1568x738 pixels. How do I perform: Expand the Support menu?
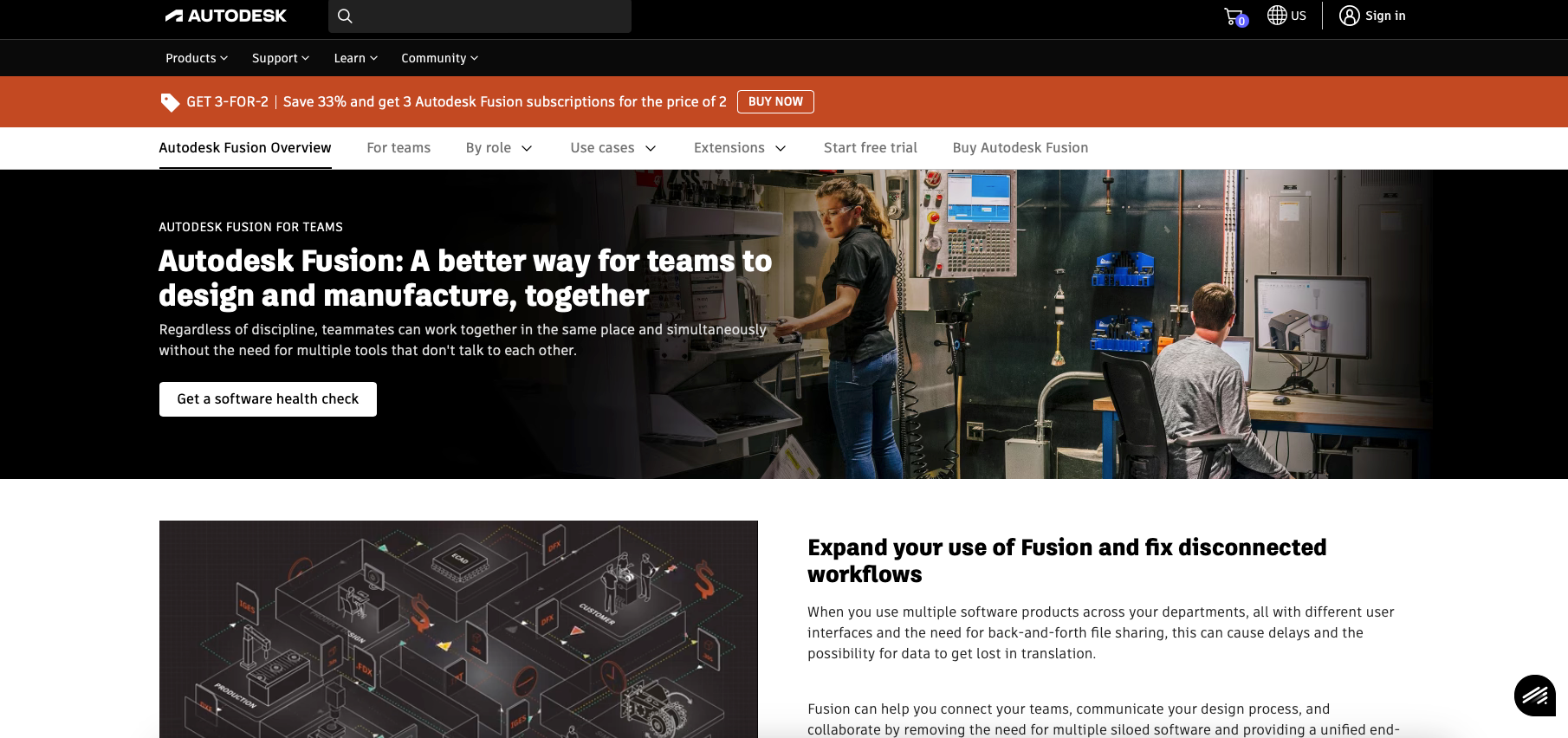pyautogui.click(x=281, y=58)
